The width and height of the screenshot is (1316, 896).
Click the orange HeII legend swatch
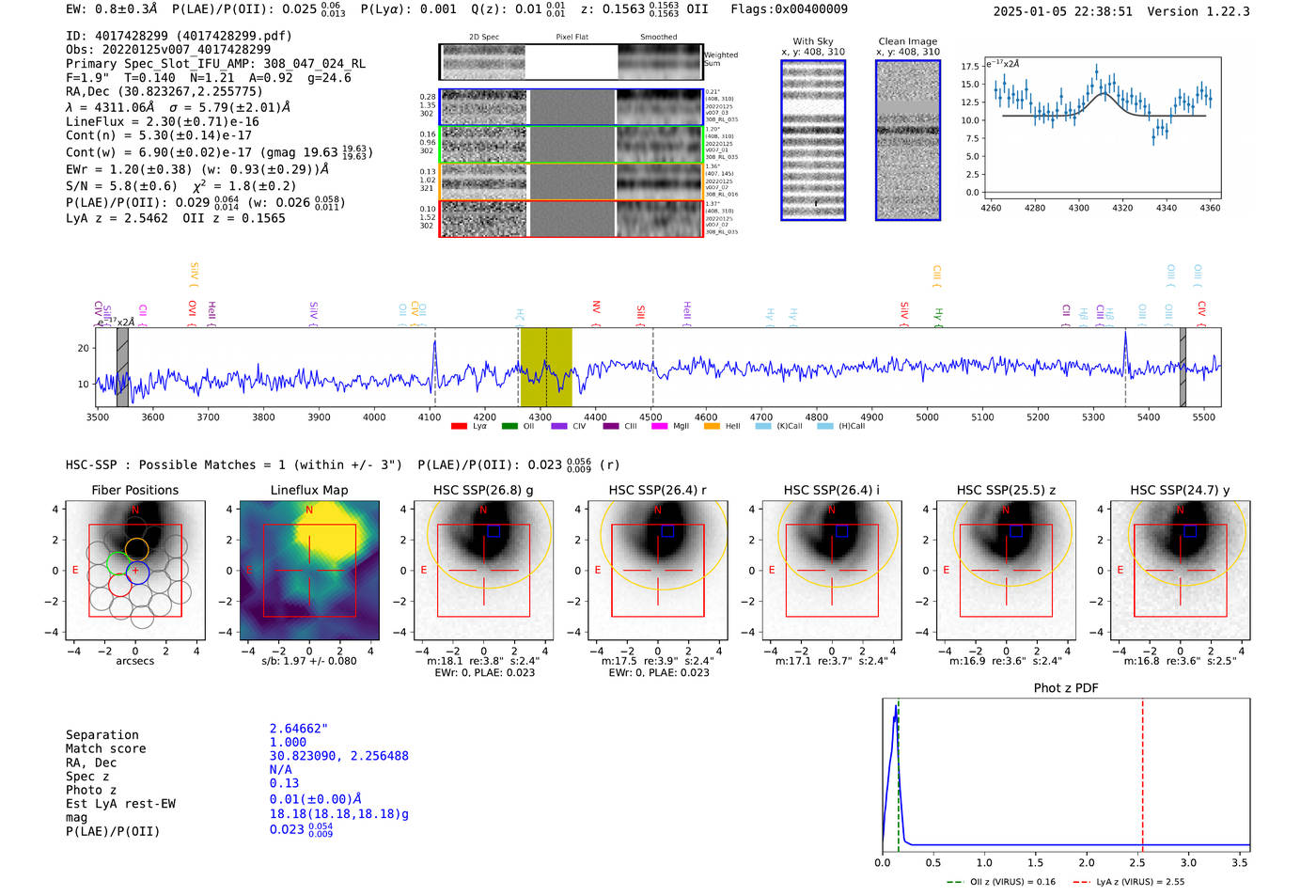[712, 426]
